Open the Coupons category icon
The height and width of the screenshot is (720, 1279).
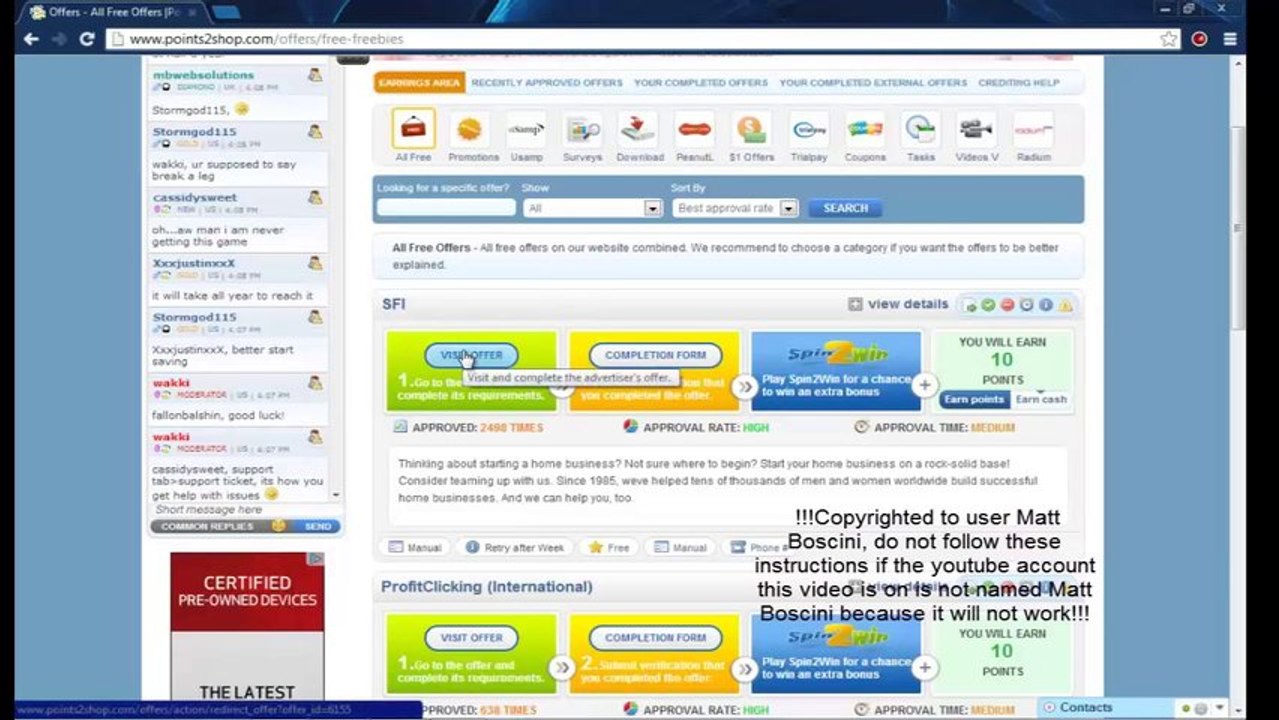(865, 130)
